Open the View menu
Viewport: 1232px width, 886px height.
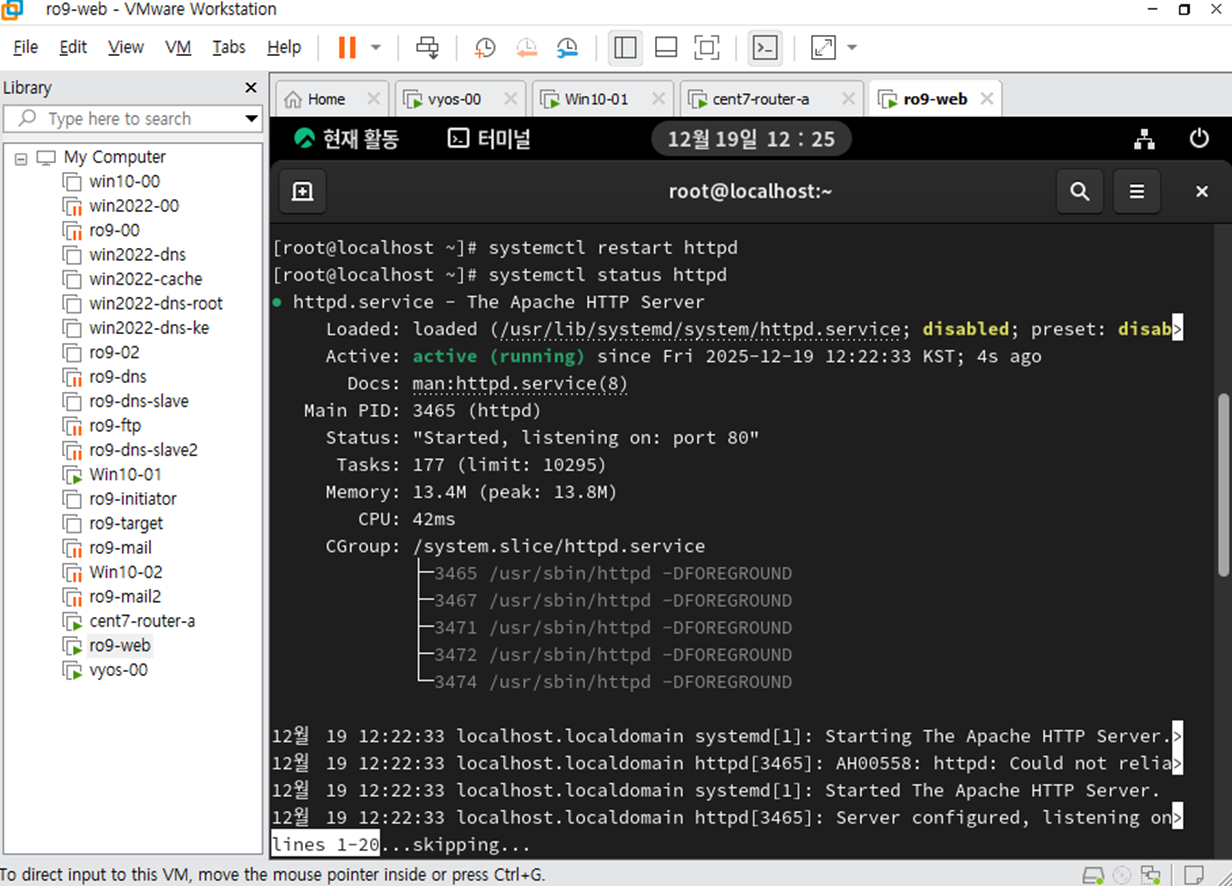126,47
